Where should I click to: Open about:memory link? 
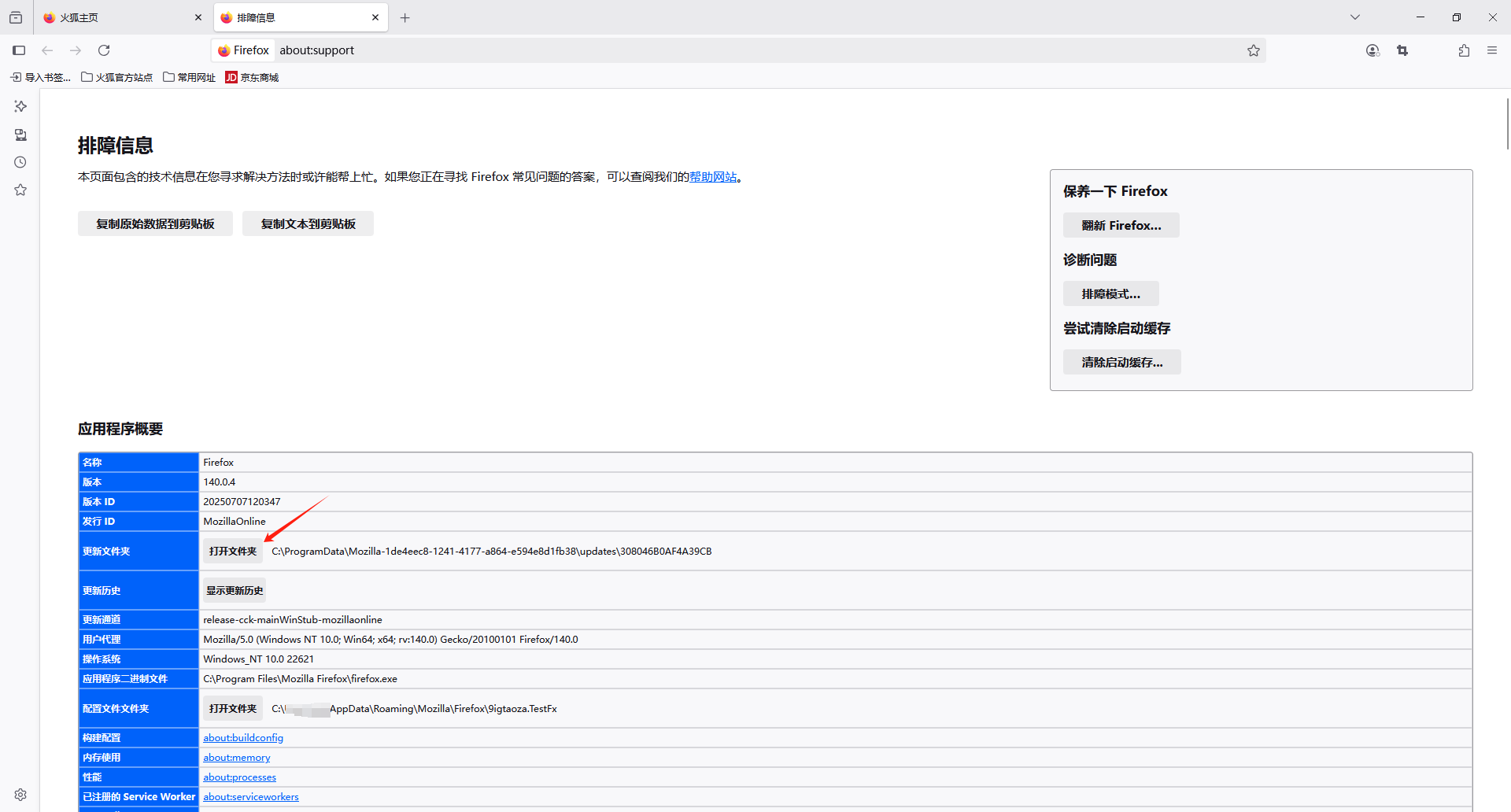click(x=237, y=757)
